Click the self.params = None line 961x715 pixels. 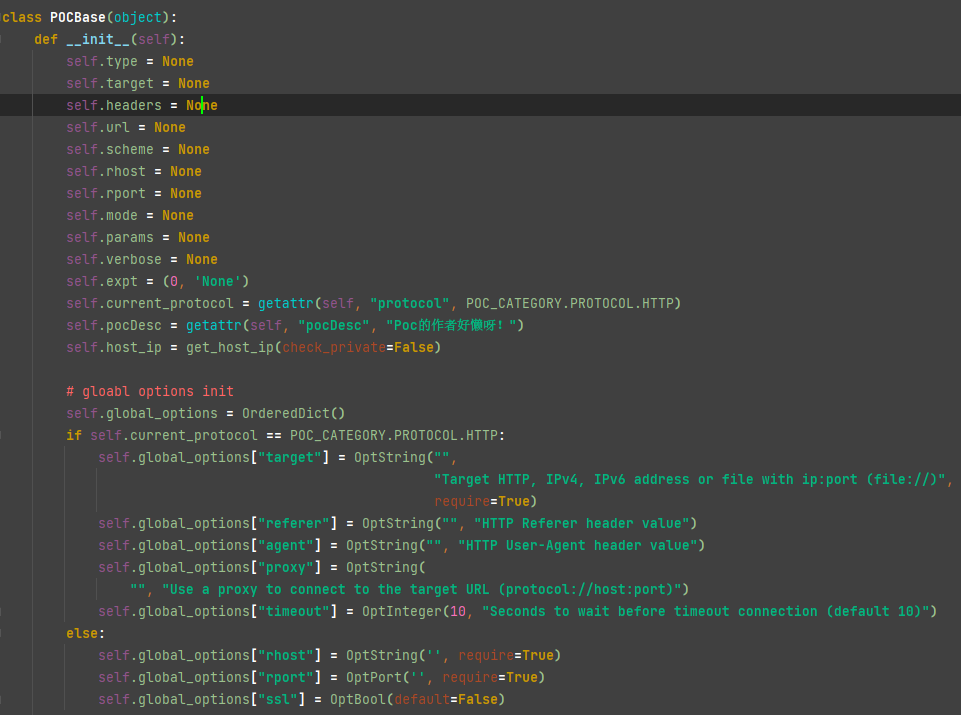coord(138,238)
